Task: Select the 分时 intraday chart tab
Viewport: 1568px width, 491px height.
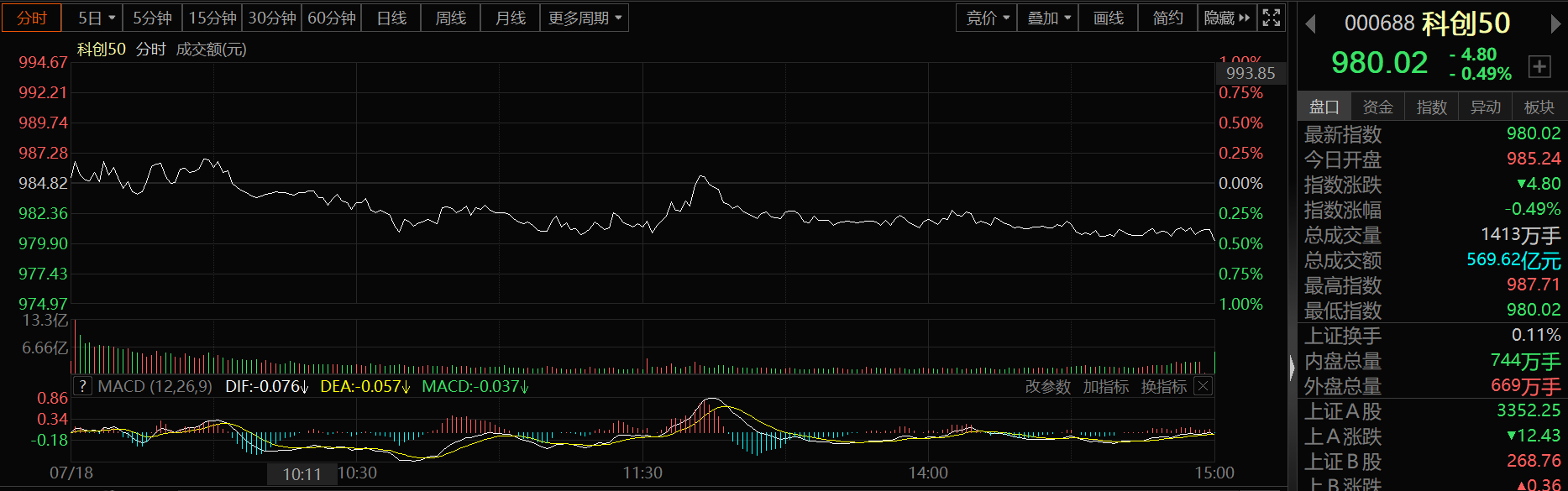Action: (32, 18)
